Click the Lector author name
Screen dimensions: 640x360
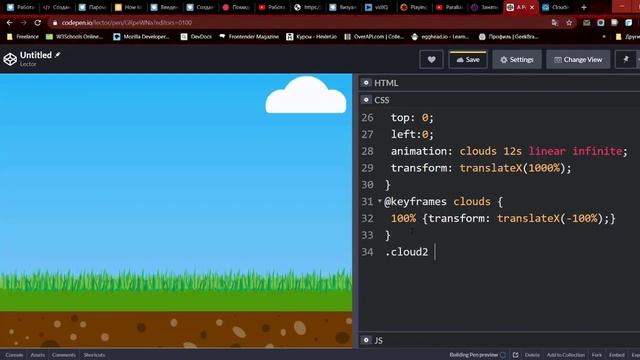(x=28, y=64)
